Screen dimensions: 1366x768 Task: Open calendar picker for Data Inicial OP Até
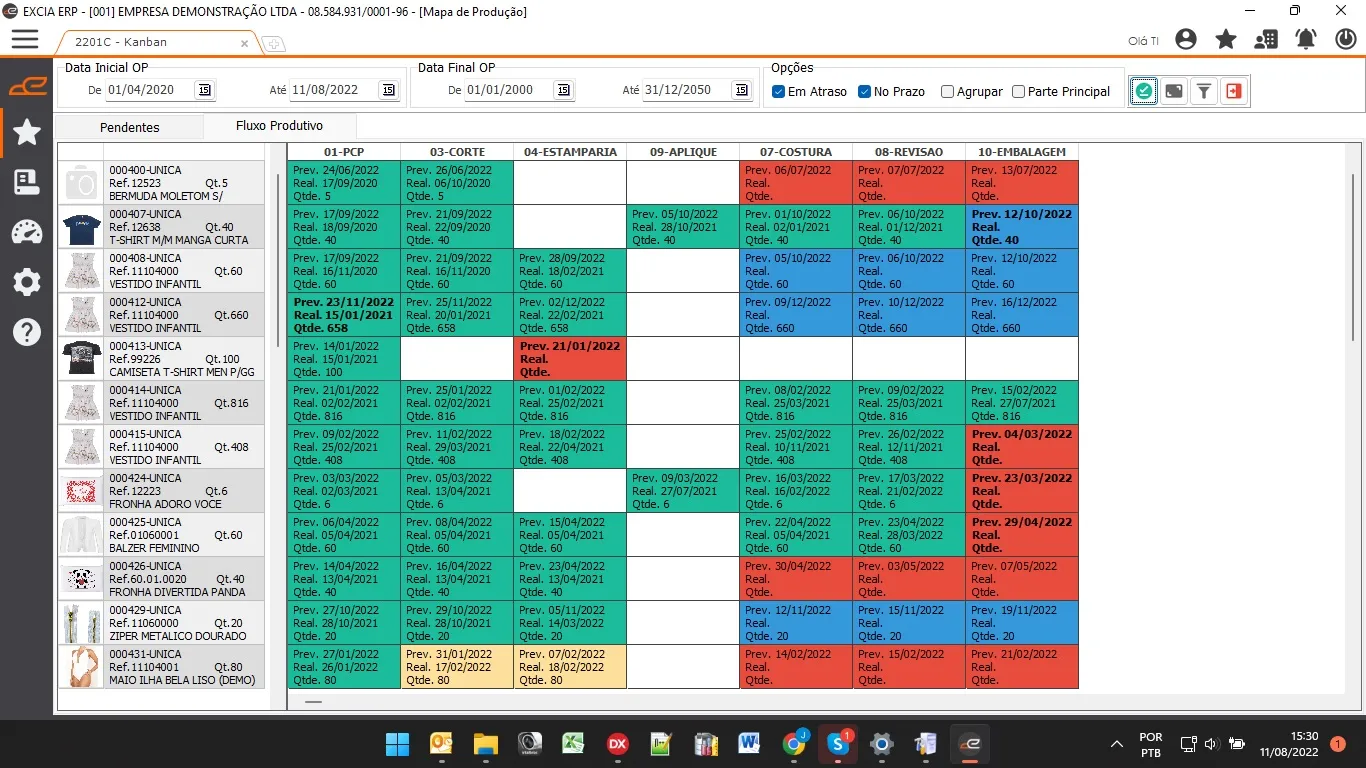coord(388,90)
